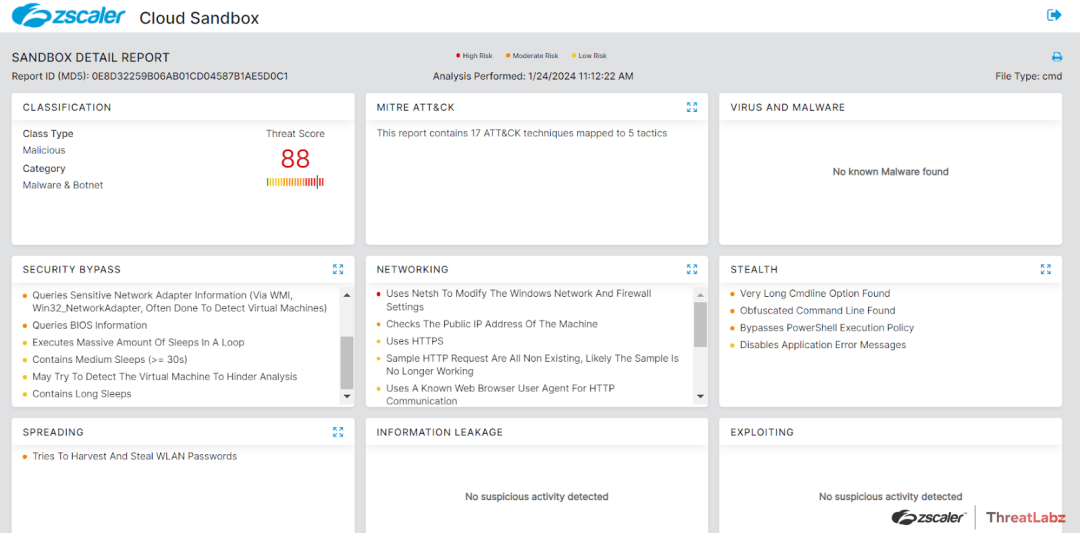Click the threat score gauge bar
This screenshot has height=533, width=1080.
pos(295,182)
